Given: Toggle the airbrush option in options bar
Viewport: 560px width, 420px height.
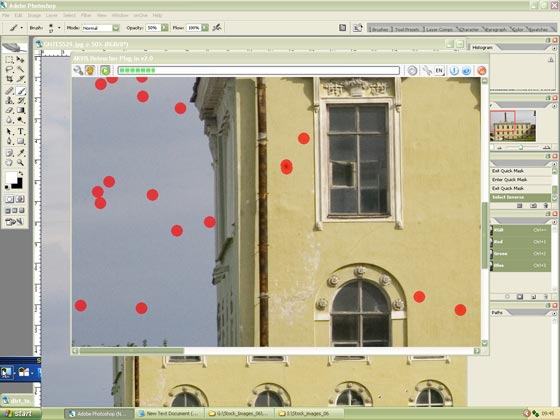Looking at the screenshot, I should coord(217,28).
